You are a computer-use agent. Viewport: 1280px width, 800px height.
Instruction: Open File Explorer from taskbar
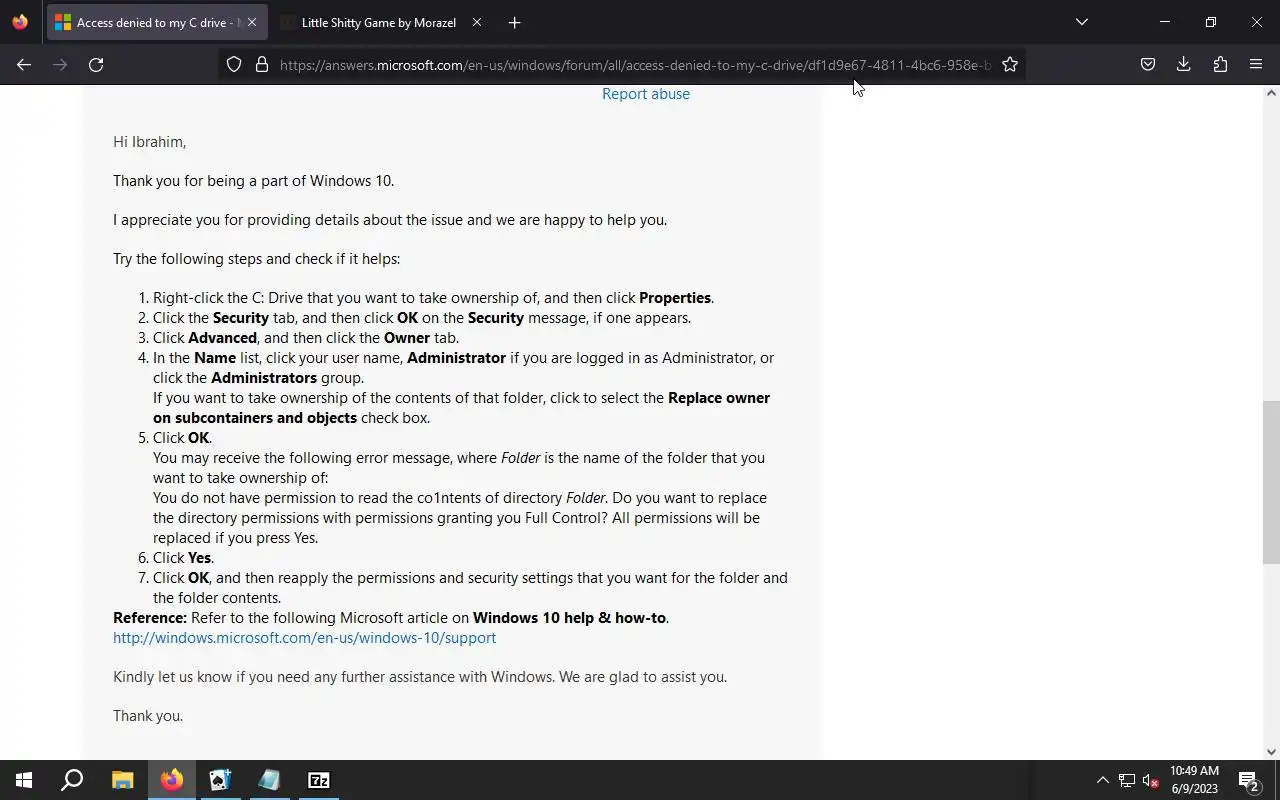[122, 780]
